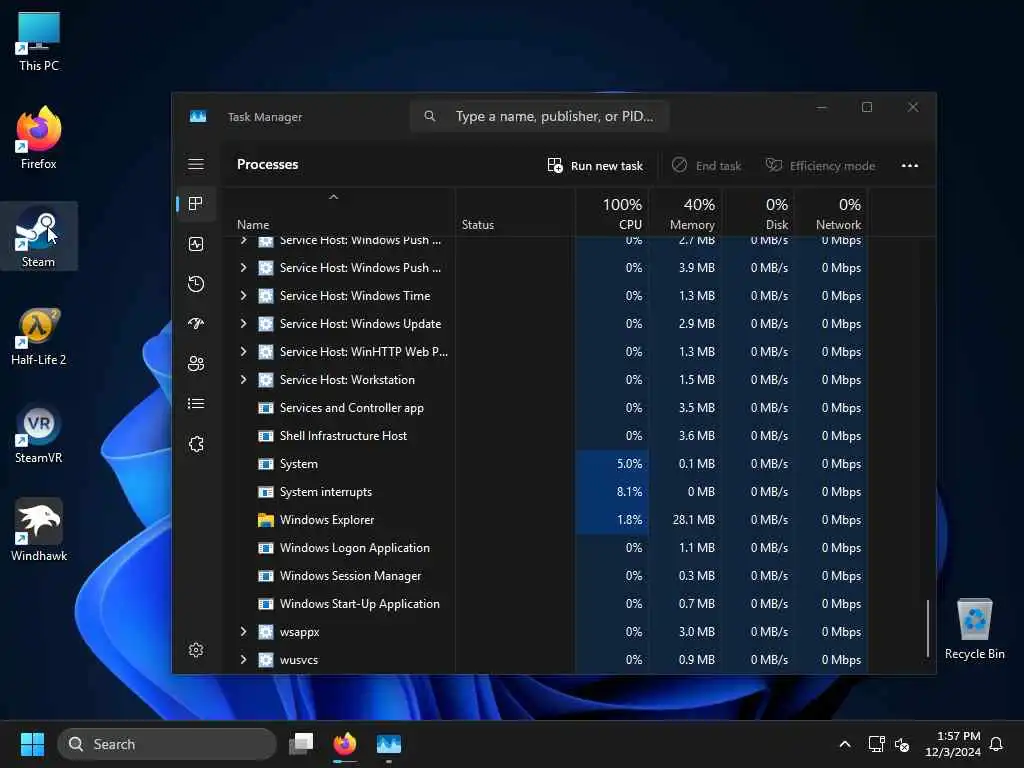
Task: Expand the 3.9 MB Windows Push service row
Action: pyautogui.click(x=243, y=268)
